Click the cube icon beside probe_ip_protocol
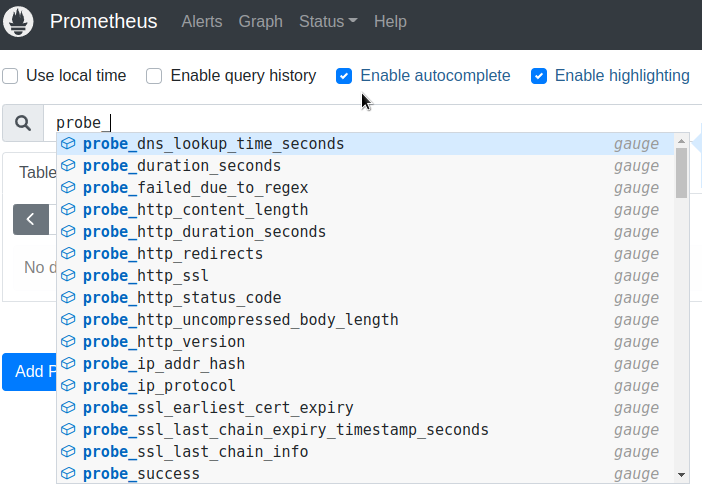 pyautogui.click(x=68, y=385)
